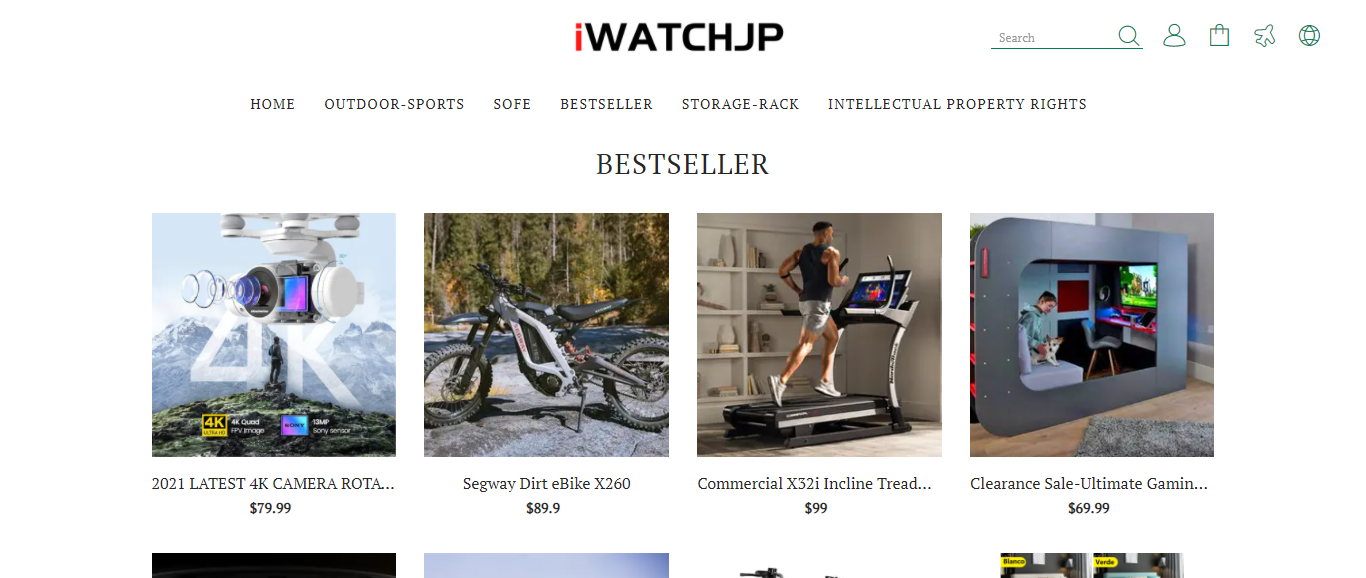This screenshot has width=1366, height=578.
Task: Click the airplane tracking icon
Action: [x=1265, y=36]
